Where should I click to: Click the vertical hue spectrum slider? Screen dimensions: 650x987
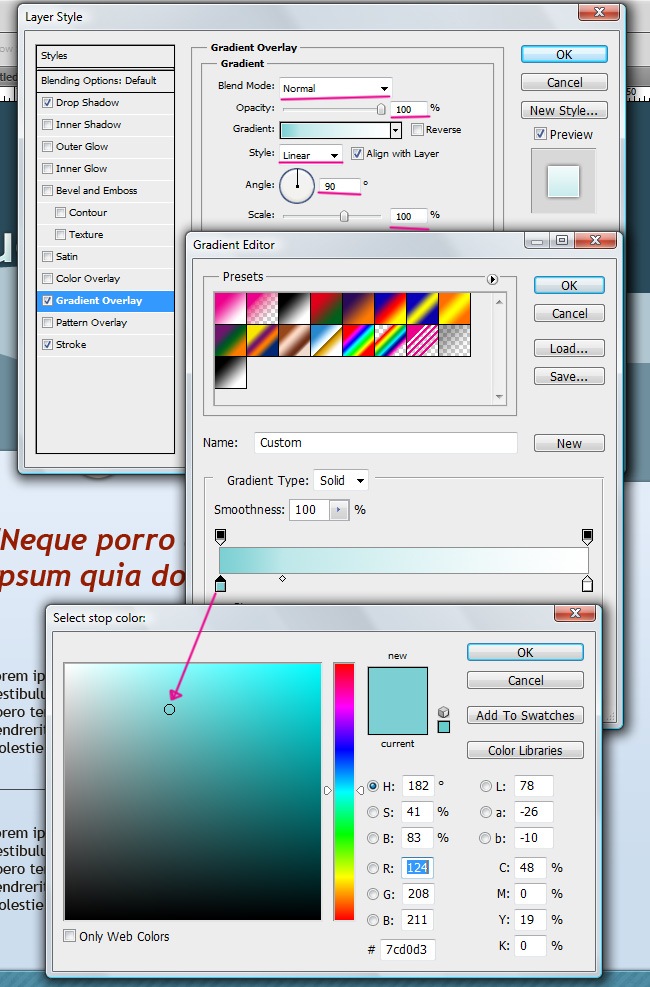click(344, 790)
